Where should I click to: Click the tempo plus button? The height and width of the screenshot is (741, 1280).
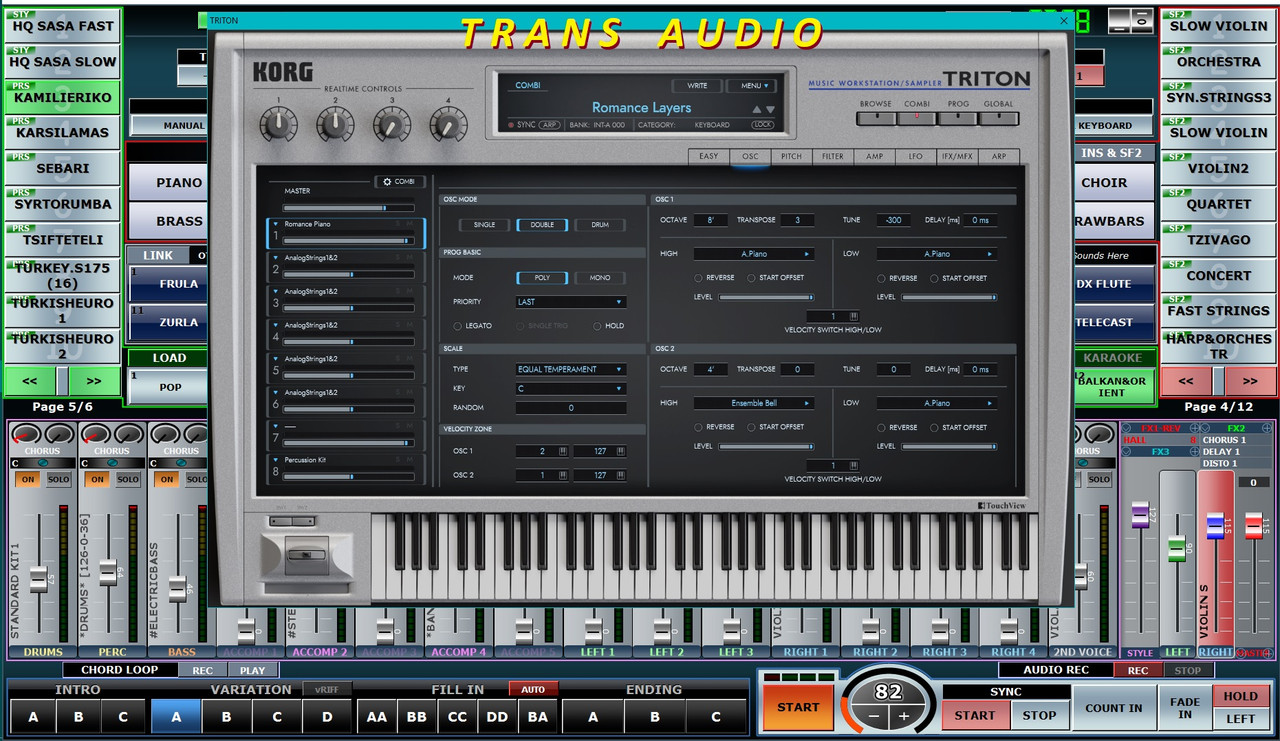tap(904, 716)
